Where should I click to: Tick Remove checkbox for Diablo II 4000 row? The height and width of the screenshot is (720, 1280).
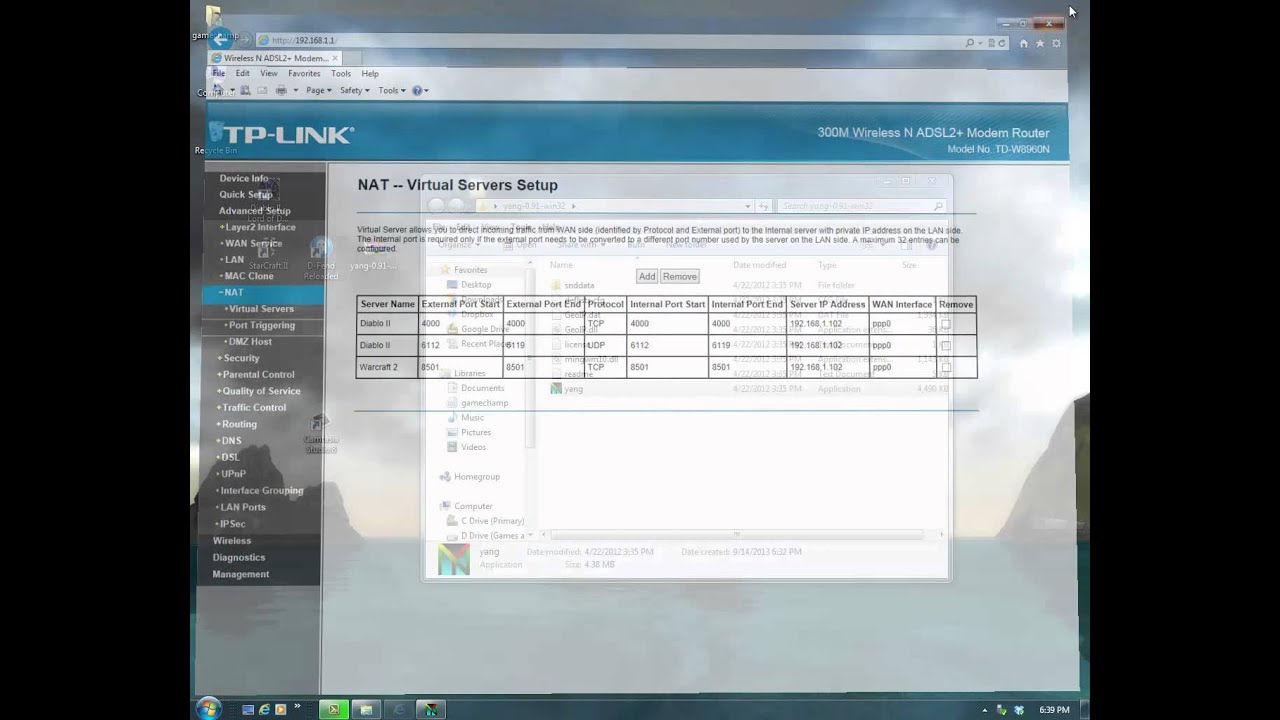click(x=945, y=324)
